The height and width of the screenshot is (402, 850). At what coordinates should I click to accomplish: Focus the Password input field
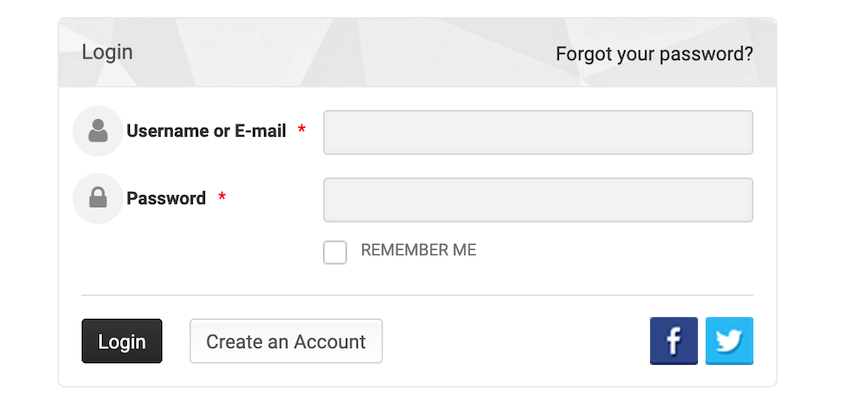click(538, 200)
